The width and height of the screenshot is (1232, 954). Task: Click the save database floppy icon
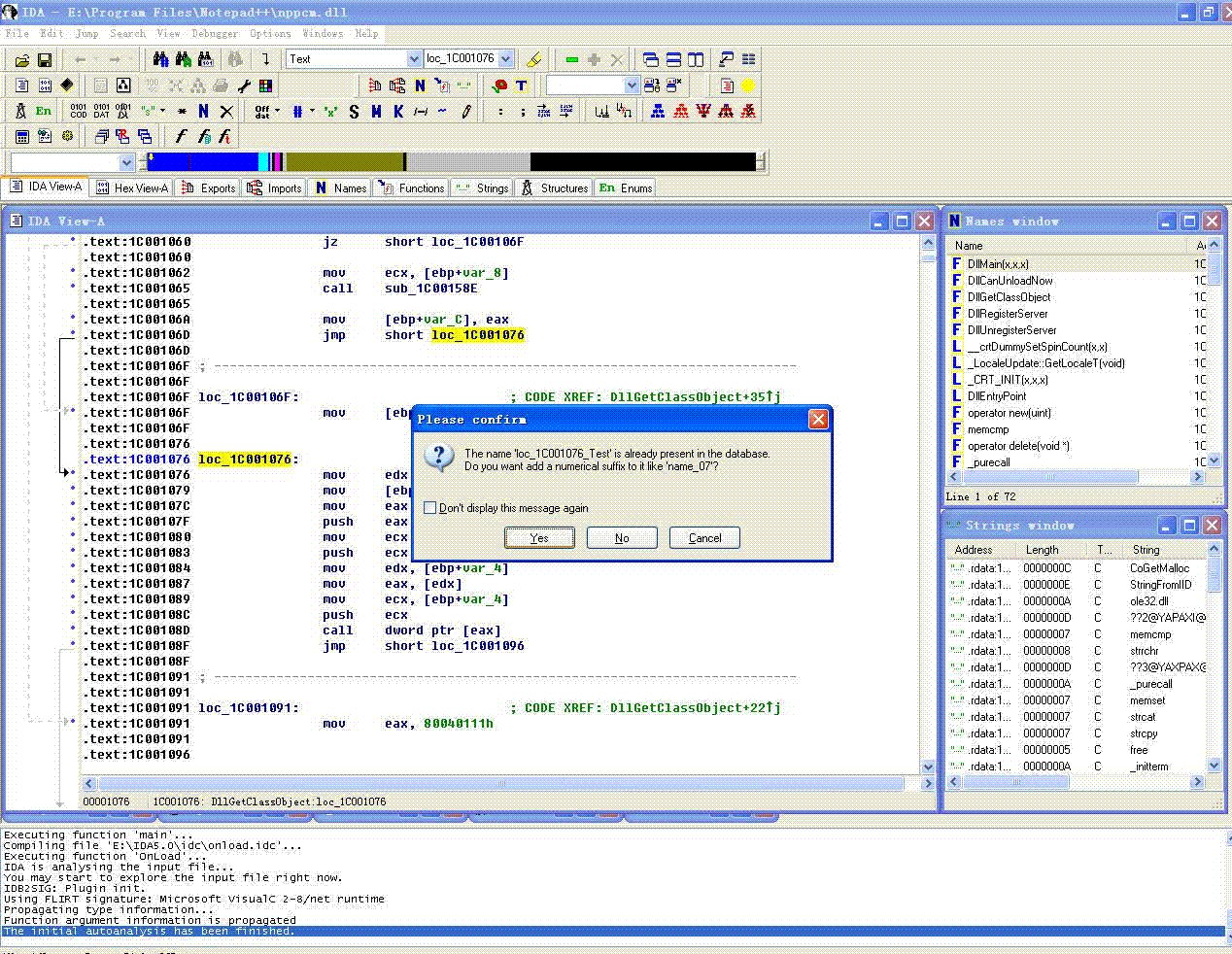click(x=44, y=59)
